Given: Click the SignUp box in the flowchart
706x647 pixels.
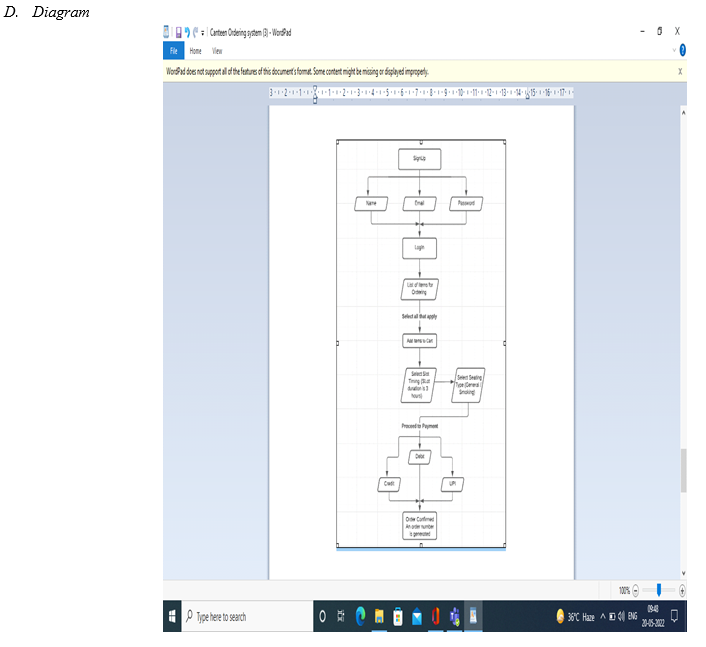Looking at the screenshot, I should (420, 159).
